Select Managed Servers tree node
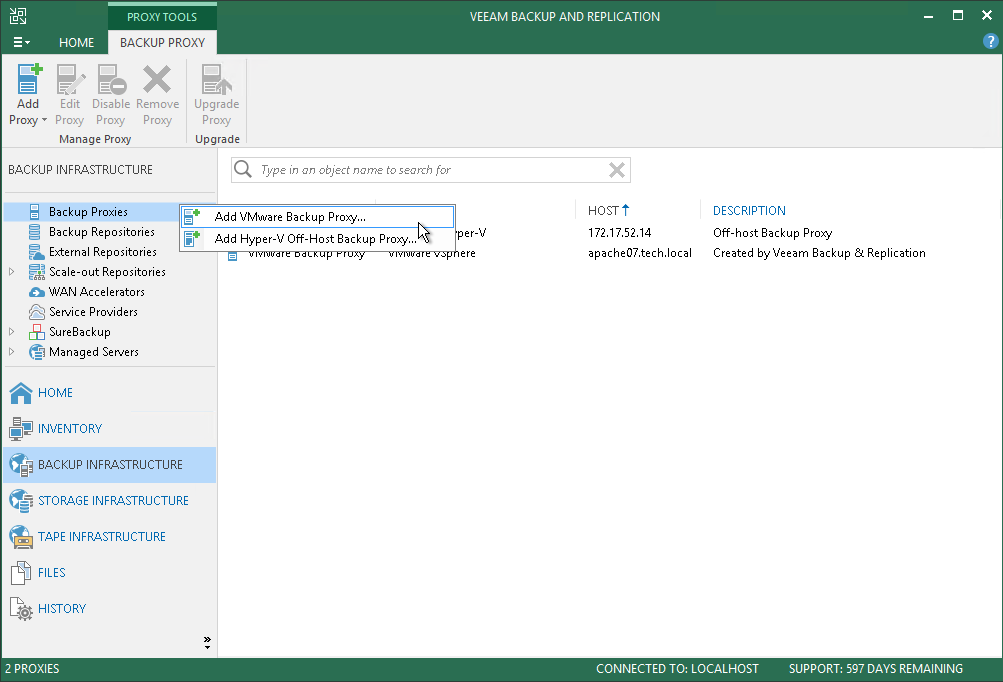This screenshot has width=1003, height=682. 93,352
